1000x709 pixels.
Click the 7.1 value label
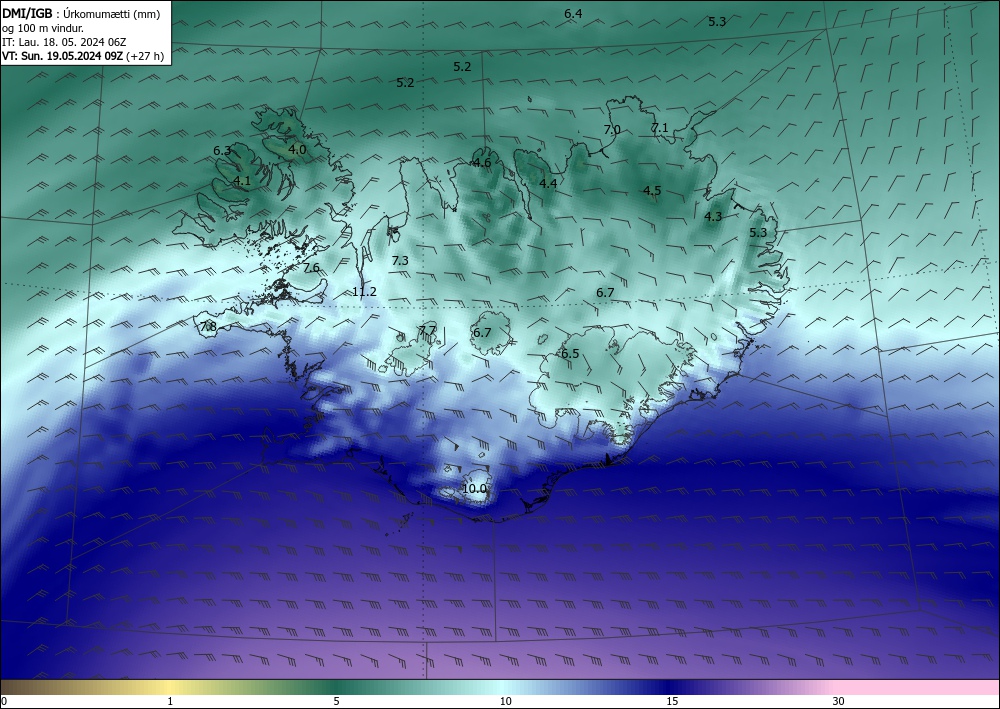point(659,128)
